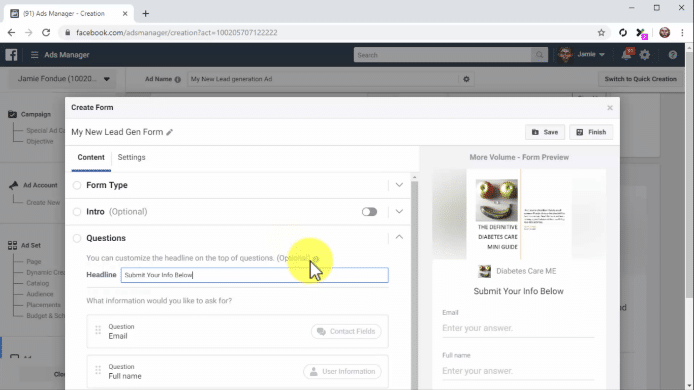
Task: Open the browser three-dot menu
Action: pyautogui.click(x=682, y=32)
